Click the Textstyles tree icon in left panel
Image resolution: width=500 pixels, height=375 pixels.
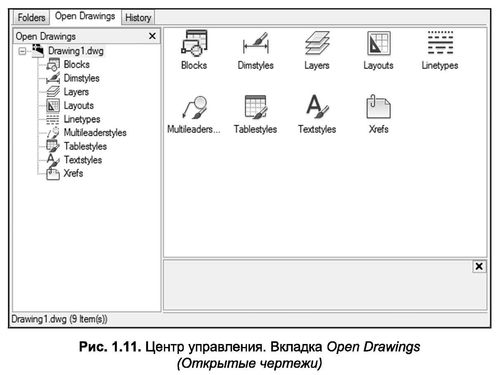pos(53,160)
